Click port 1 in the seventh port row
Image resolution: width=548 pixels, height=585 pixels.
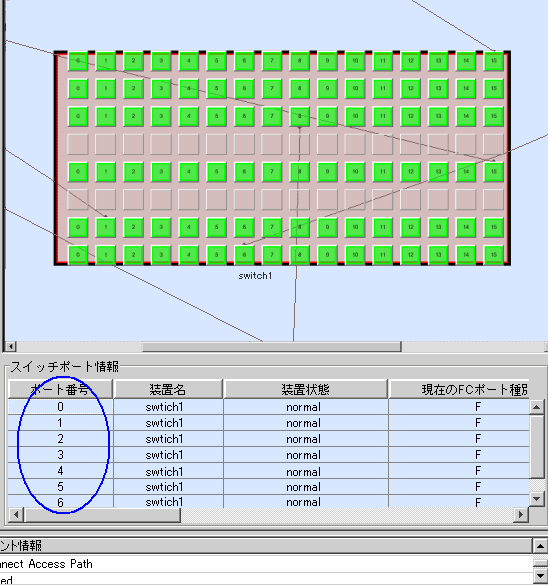pos(106,227)
